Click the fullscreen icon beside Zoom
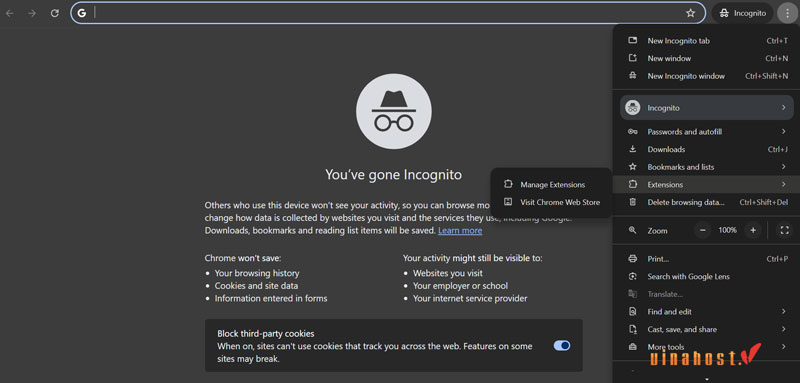 click(785, 230)
